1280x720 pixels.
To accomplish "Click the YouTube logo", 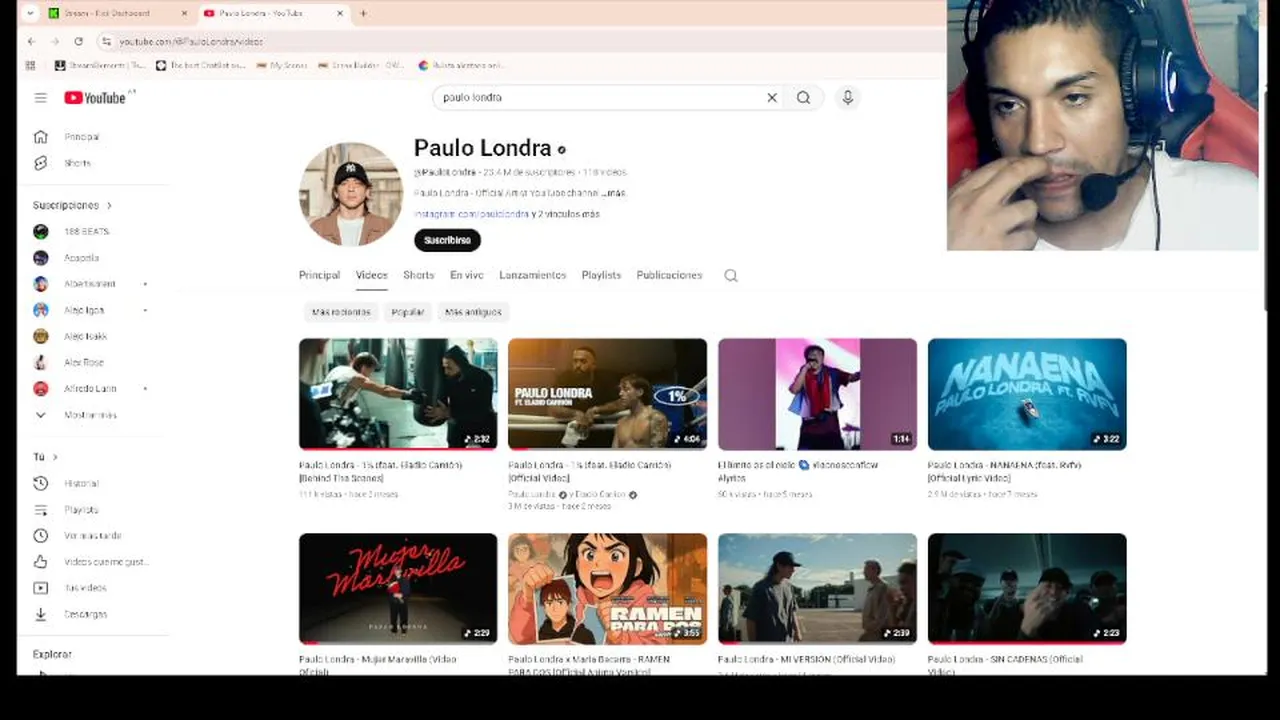I will (97, 97).
